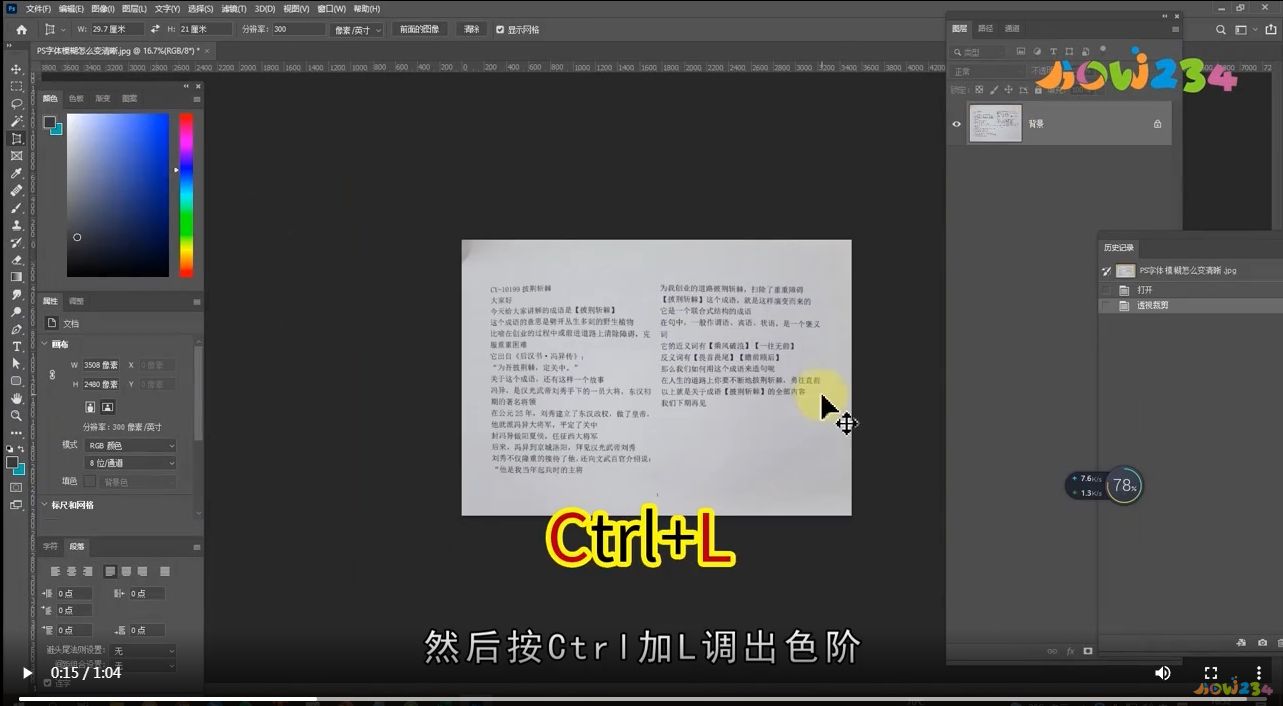1283x706 pixels.
Task: Select the History Brush tool
Action: coord(16,243)
